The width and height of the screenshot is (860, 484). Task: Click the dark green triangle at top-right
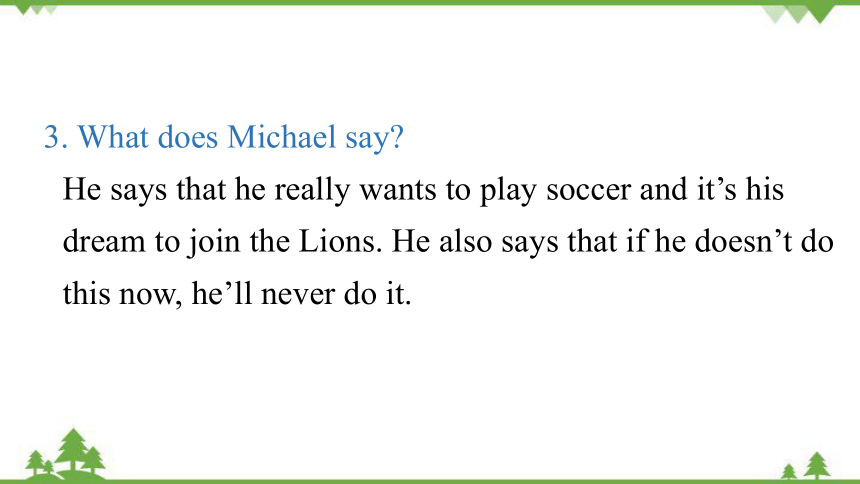tap(821, 13)
